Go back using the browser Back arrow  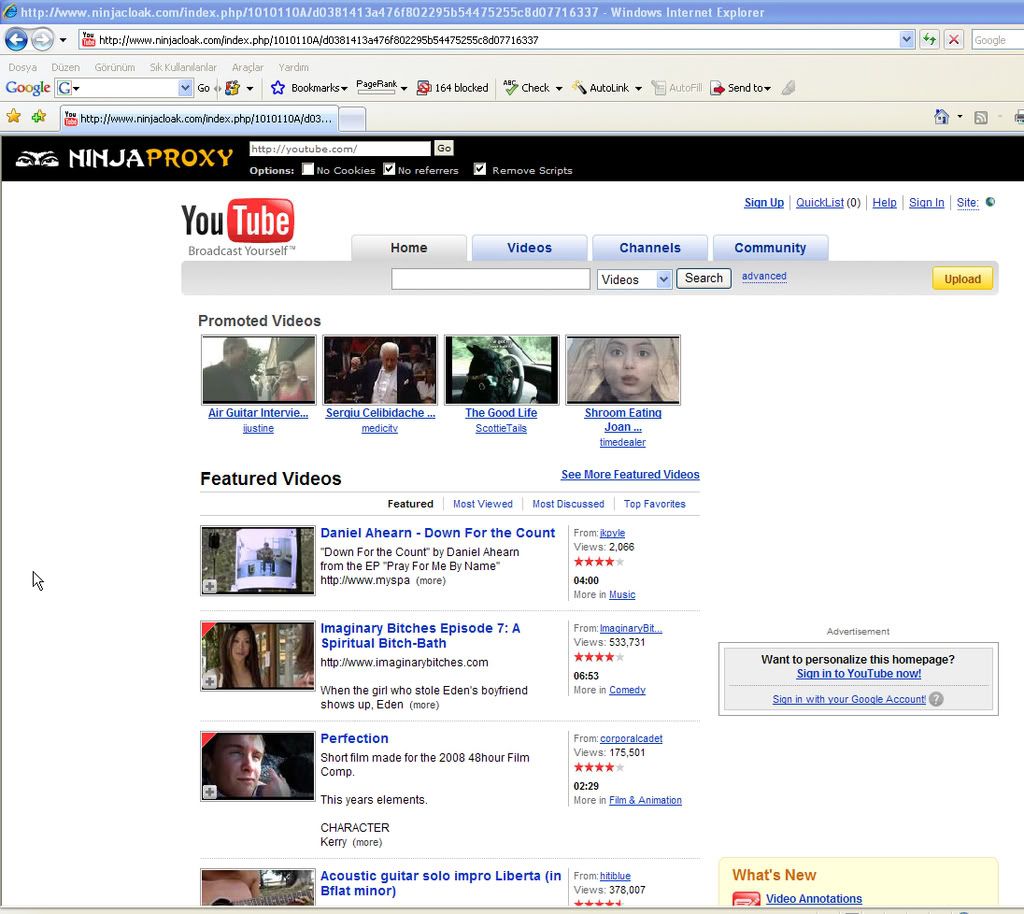click(x=16, y=40)
